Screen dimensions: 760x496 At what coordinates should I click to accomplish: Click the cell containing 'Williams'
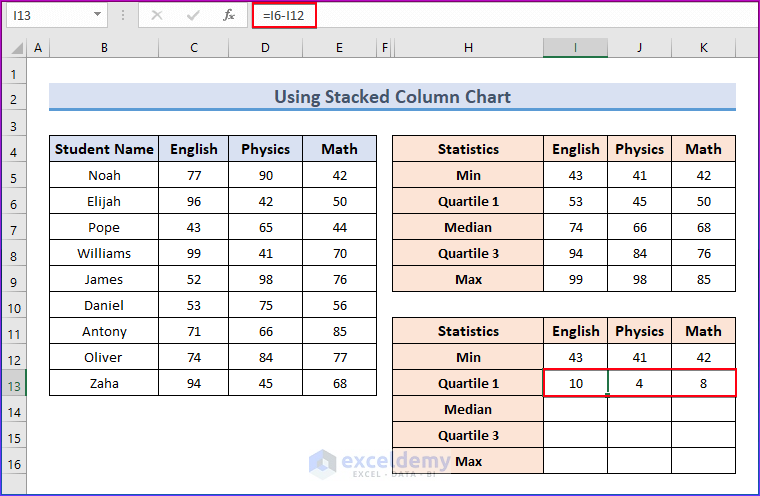pyautogui.click(x=104, y=253)
